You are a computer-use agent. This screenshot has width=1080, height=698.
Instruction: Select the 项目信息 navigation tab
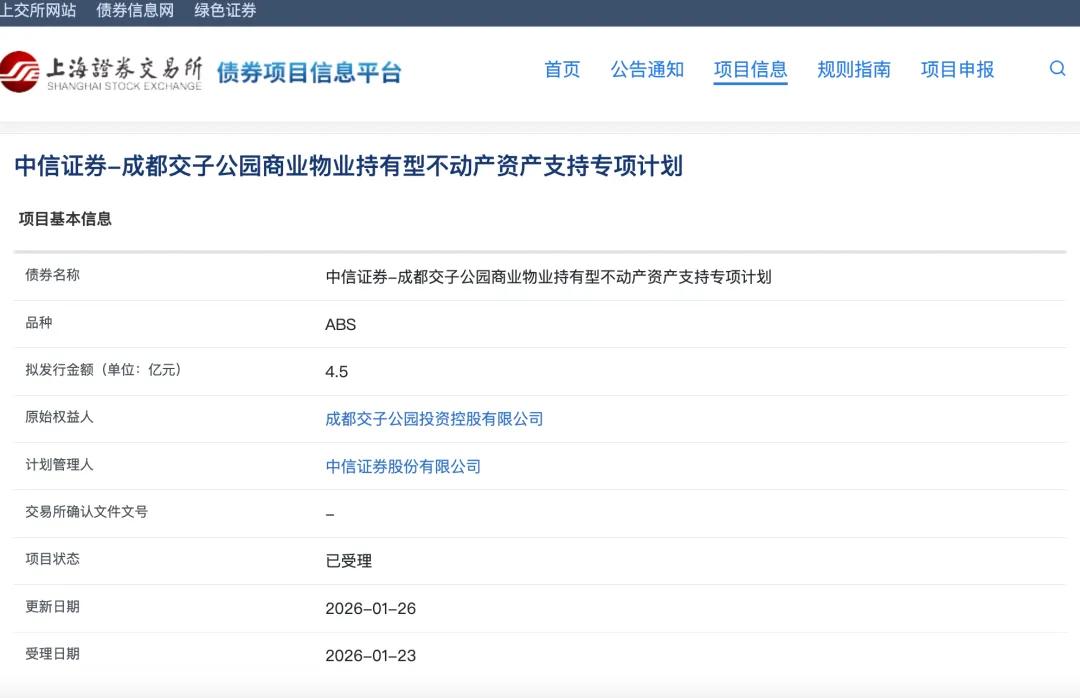[750, 69]
